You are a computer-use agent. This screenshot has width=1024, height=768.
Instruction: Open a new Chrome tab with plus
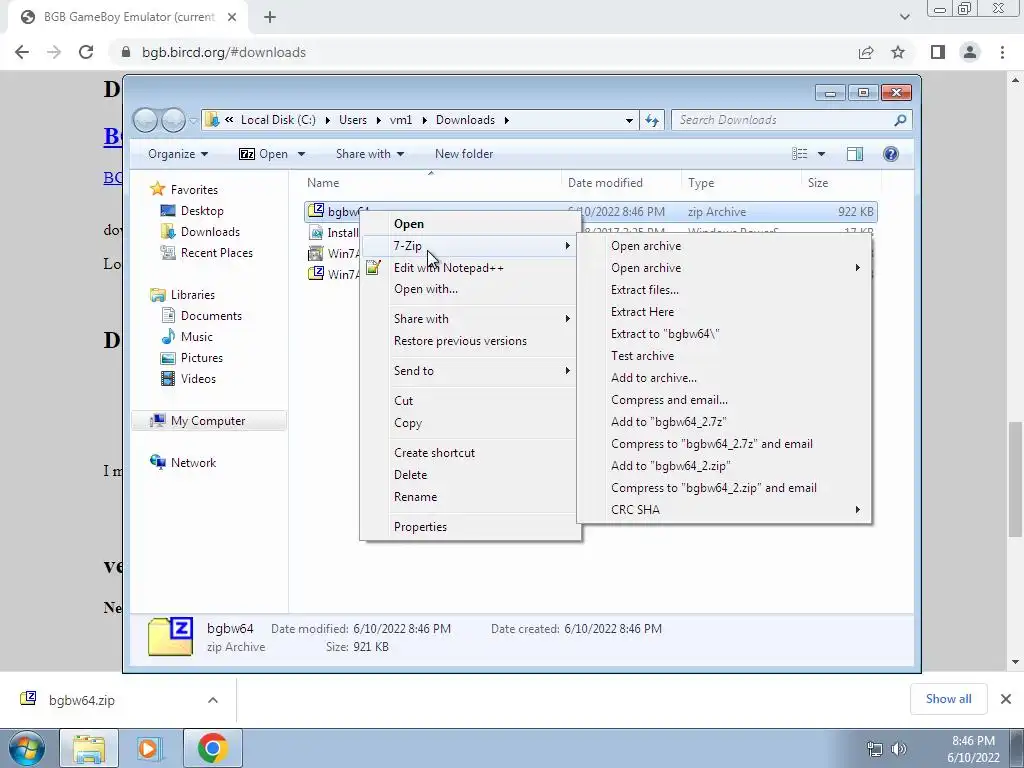pyautogui.click(x=270, y=17)
